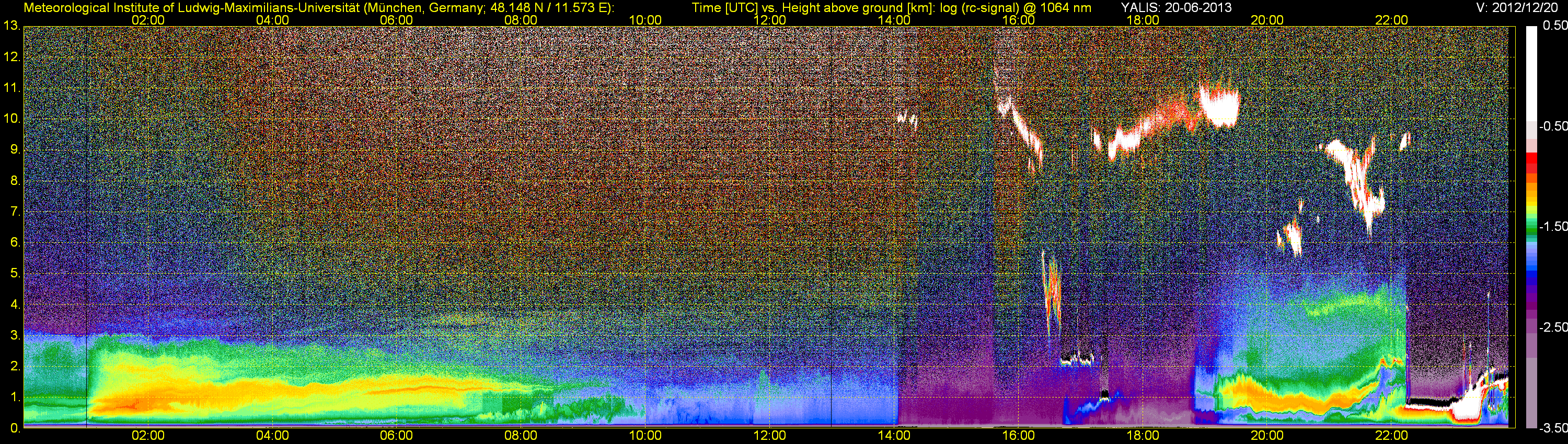Pick the 12:00 tick label on the bottom axis
This screenshot has height=444, width=1568.
(x=769, y=436)
